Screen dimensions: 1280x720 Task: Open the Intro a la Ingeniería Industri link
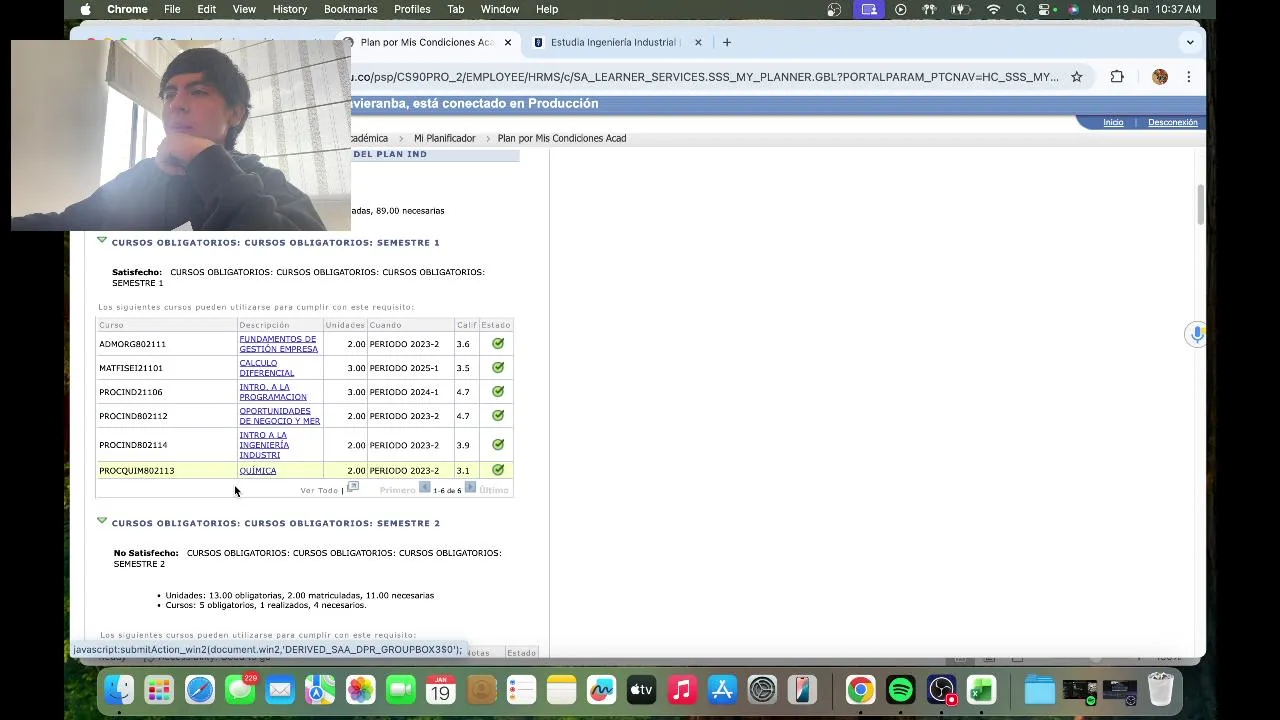pyautogui.click(x=264, y=445)
